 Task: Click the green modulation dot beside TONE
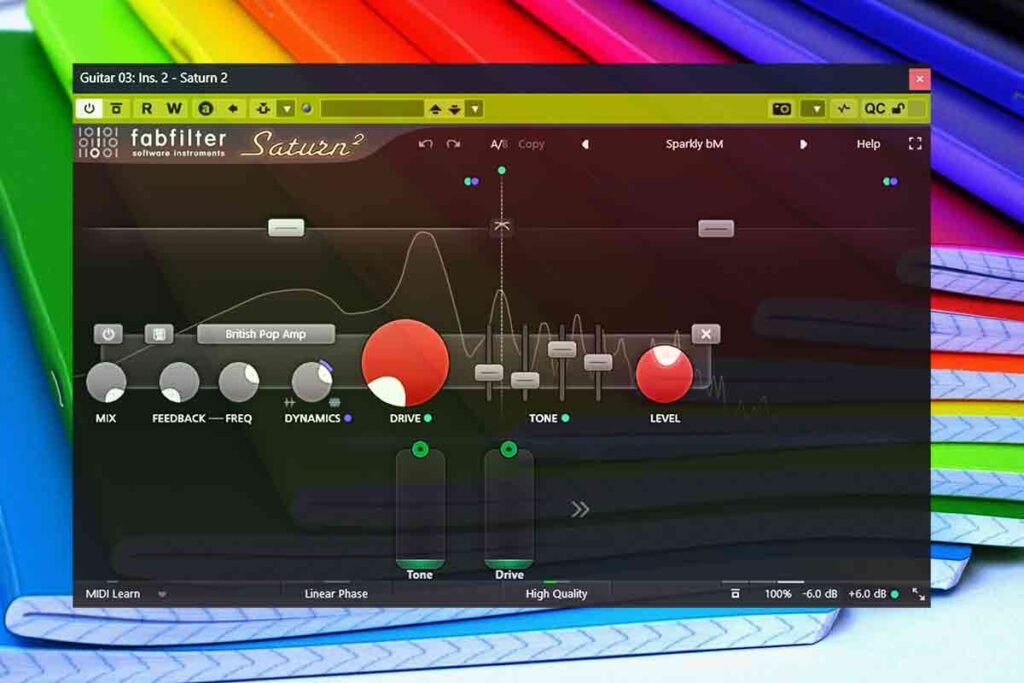[x=566, y=419]
